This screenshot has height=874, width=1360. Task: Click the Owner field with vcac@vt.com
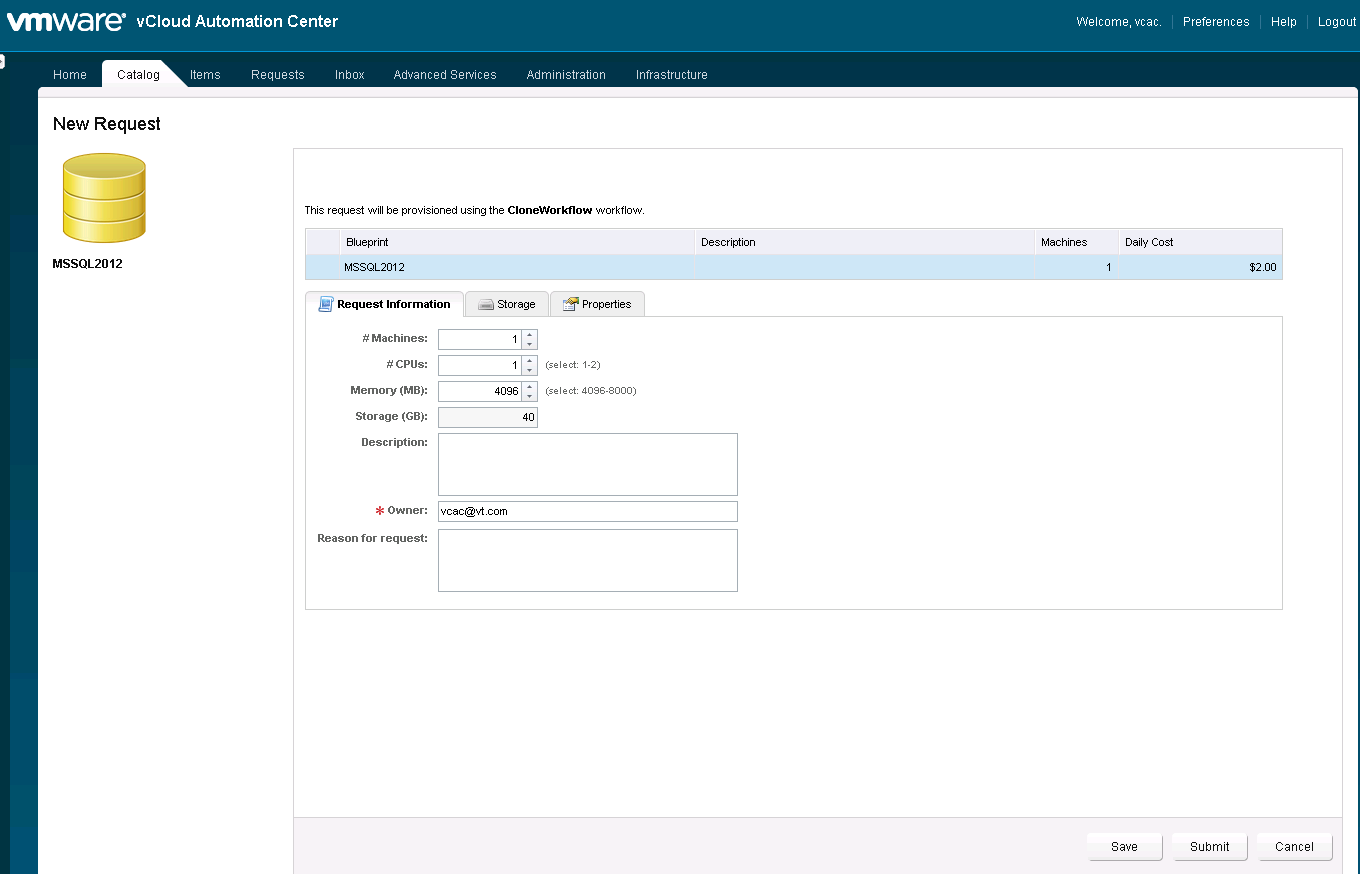click(588, 511)
